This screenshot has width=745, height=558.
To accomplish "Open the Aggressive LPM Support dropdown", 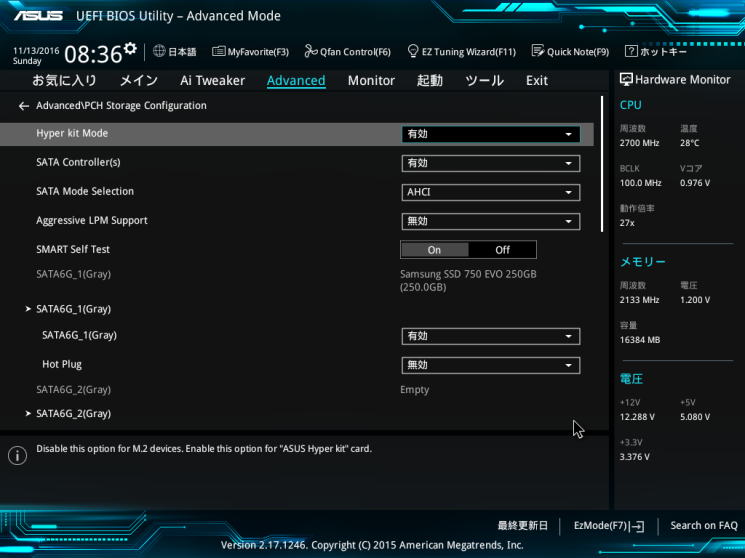I will tap(491, 221).
